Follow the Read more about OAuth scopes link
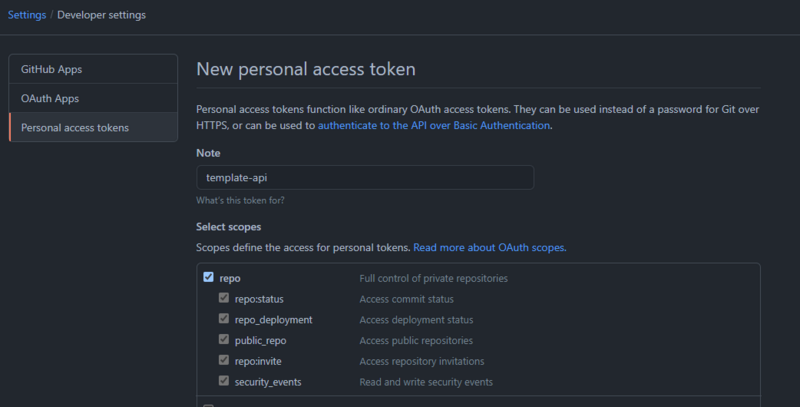800x407 pixels. point(489,247)
